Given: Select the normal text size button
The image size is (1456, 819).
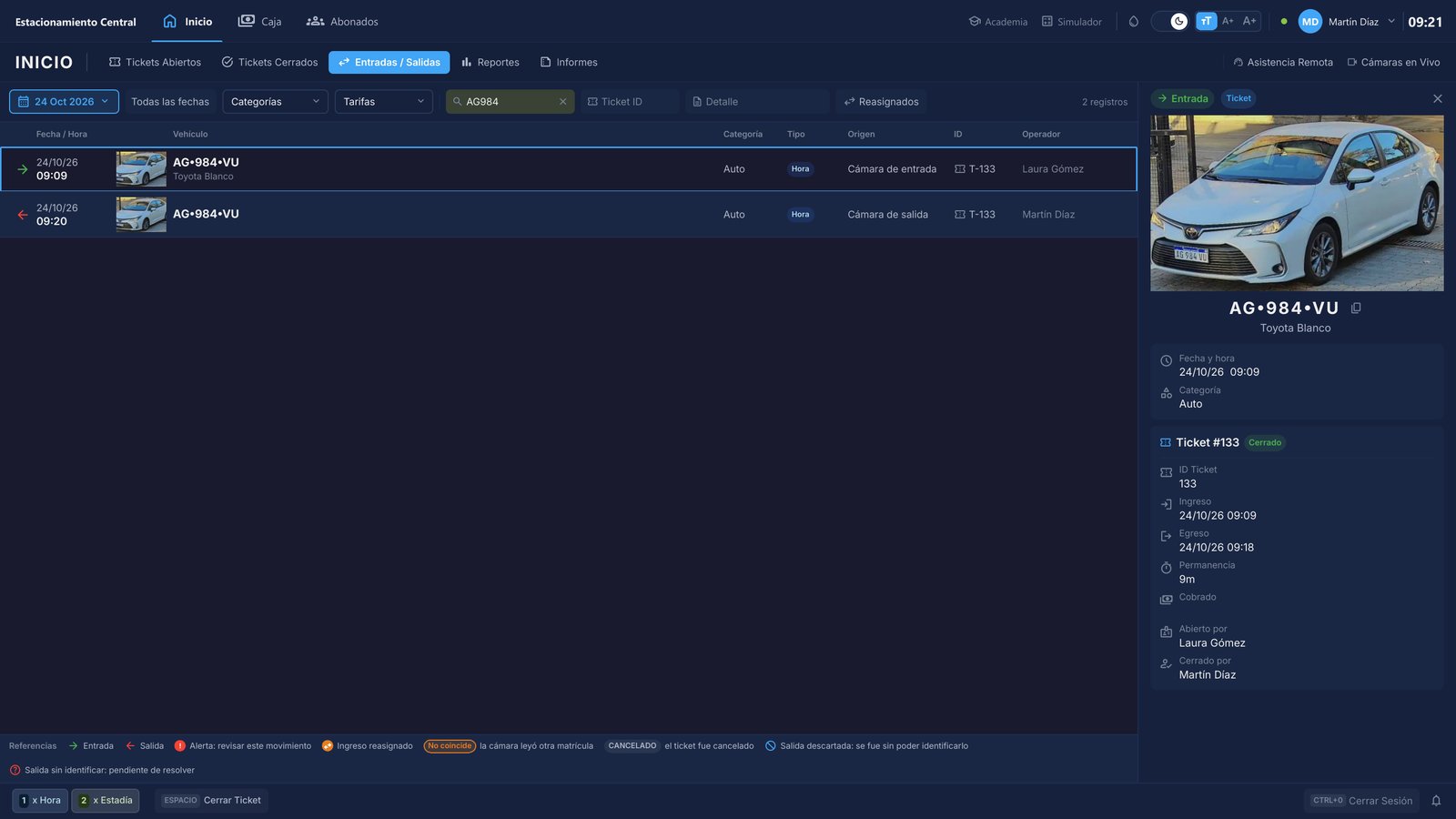Looking at the screenshot, I should pos(1206,21).
